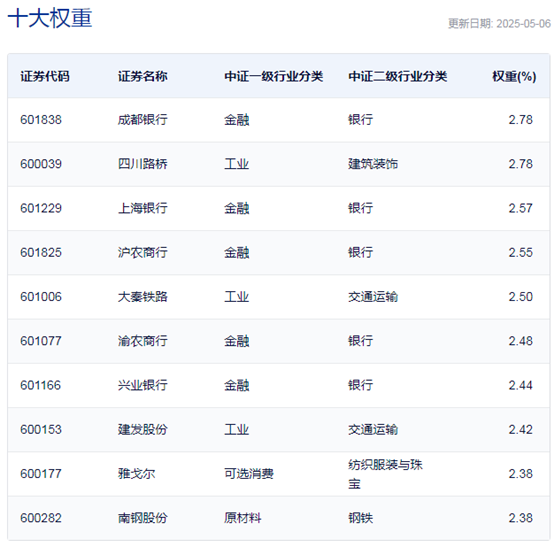Screen dimensions: 554x547
Task: Select stock code 601077
Action: (x=41, y=341)
